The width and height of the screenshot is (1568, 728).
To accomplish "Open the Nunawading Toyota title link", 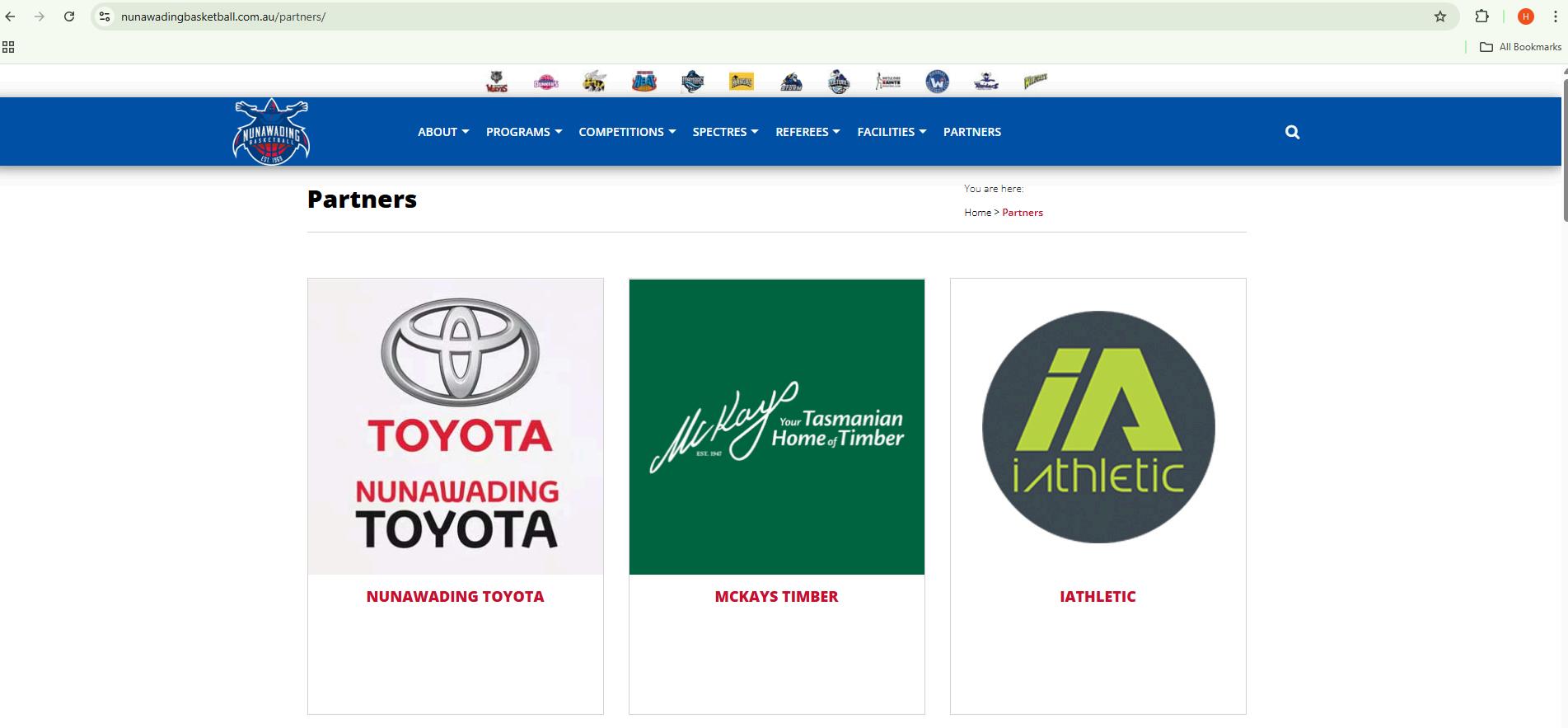I will (456, 597).
